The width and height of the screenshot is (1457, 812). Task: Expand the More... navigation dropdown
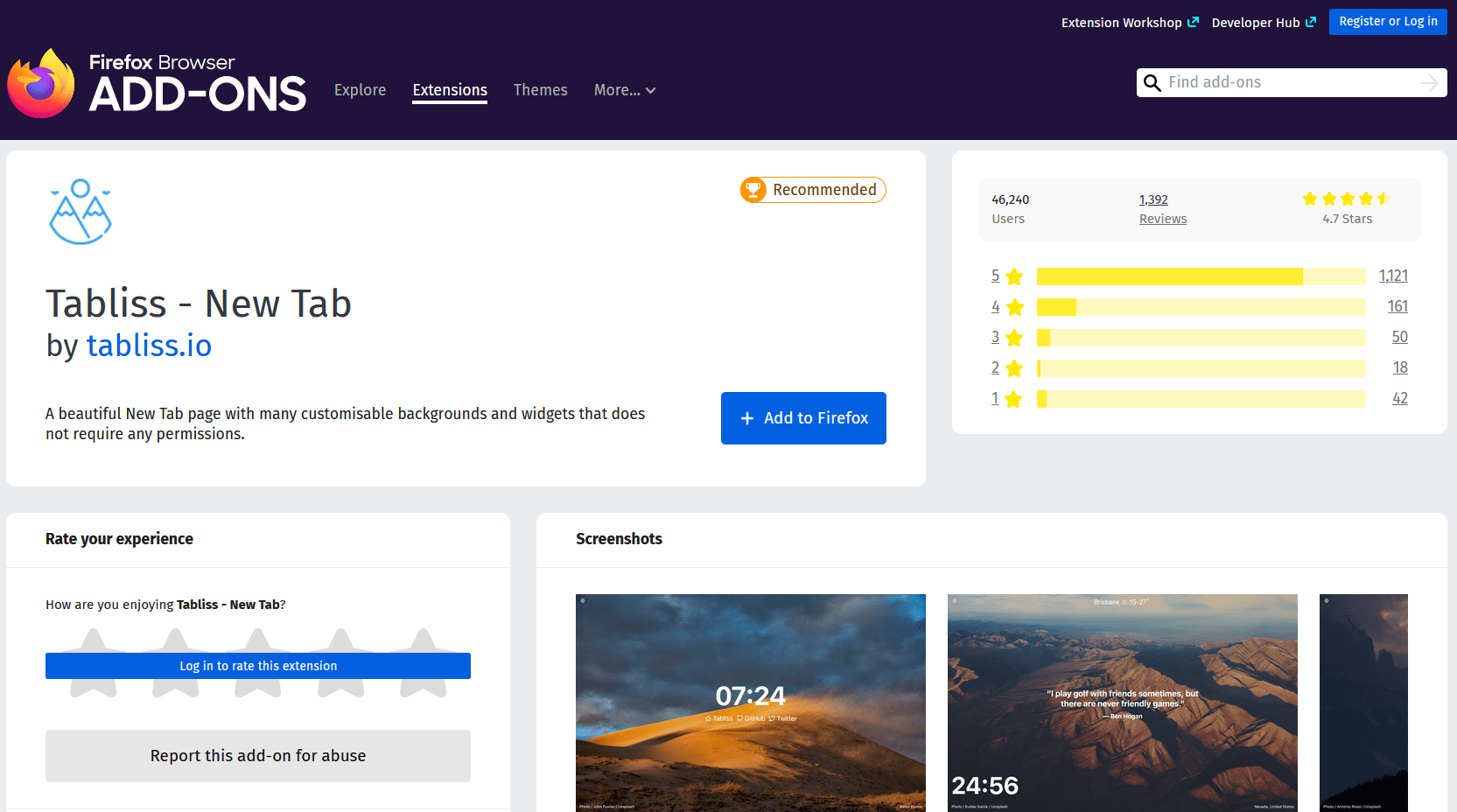[624, 90]
